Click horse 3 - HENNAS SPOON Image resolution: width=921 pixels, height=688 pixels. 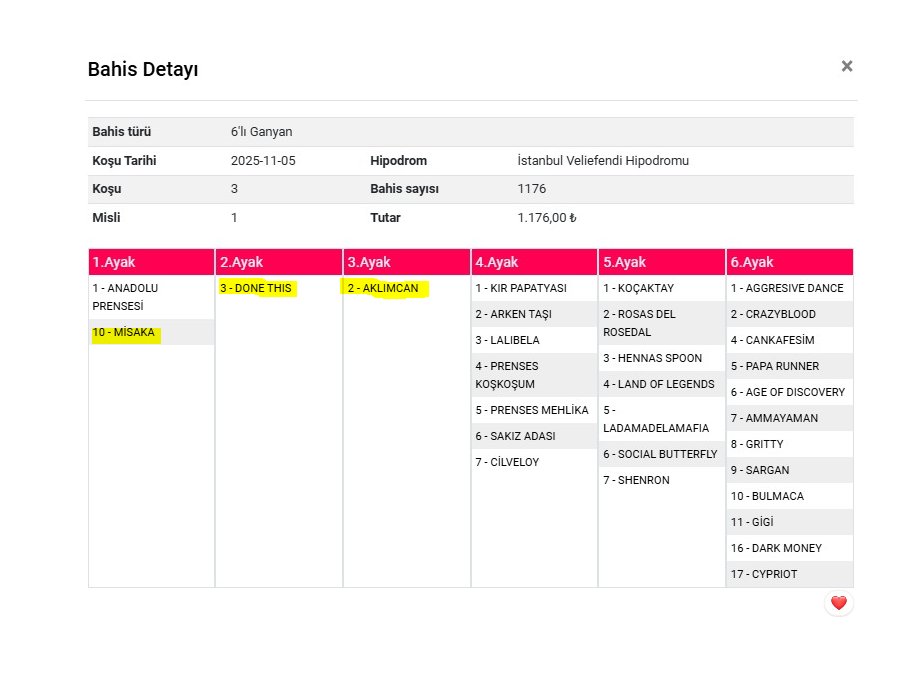point(662,358)
